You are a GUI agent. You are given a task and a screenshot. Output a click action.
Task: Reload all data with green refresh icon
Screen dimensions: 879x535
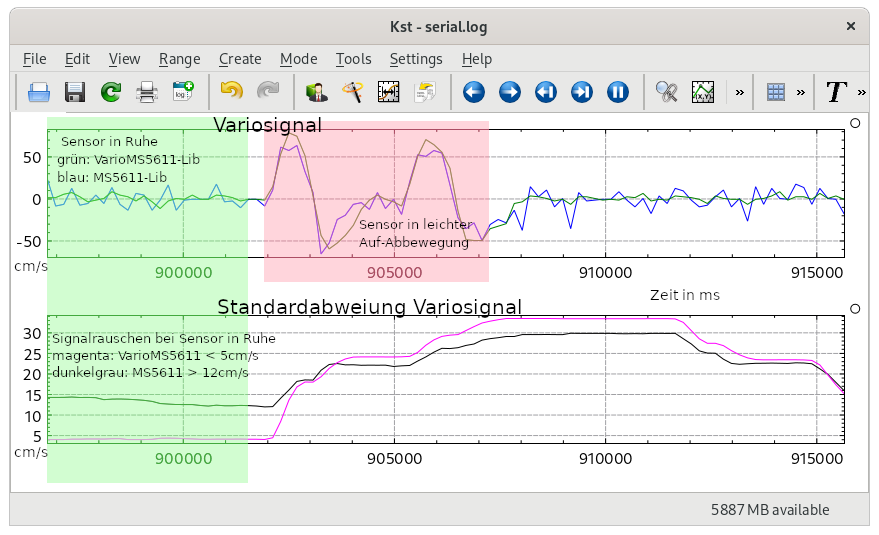click(111, 92)
